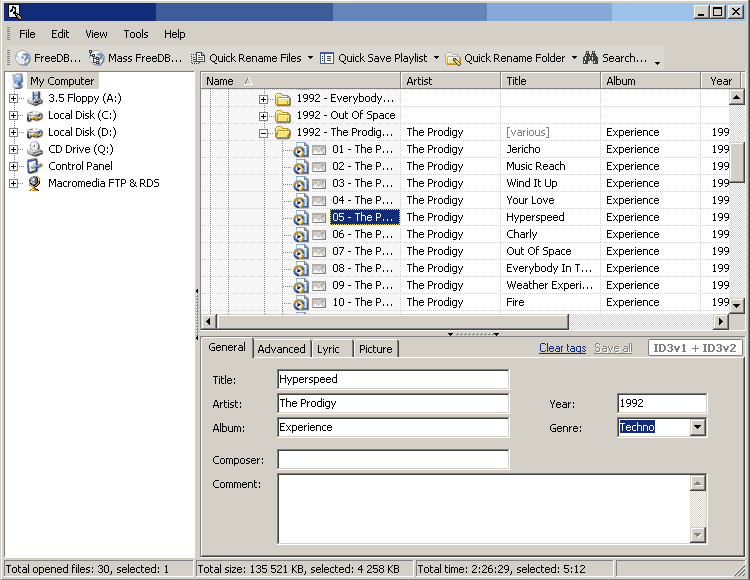Collapse the 1992 - The Prodigy folder

point(263,133)
